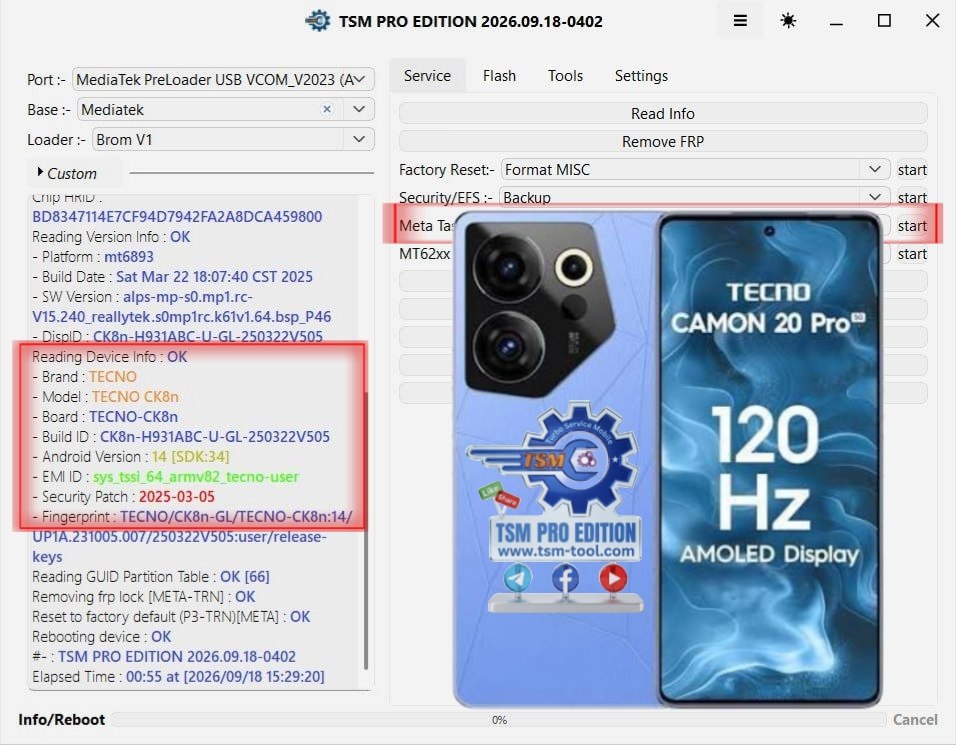956x745 pixels.
Task: Click the Telegram icon on the banner
Action: click(x=518, y=577)
